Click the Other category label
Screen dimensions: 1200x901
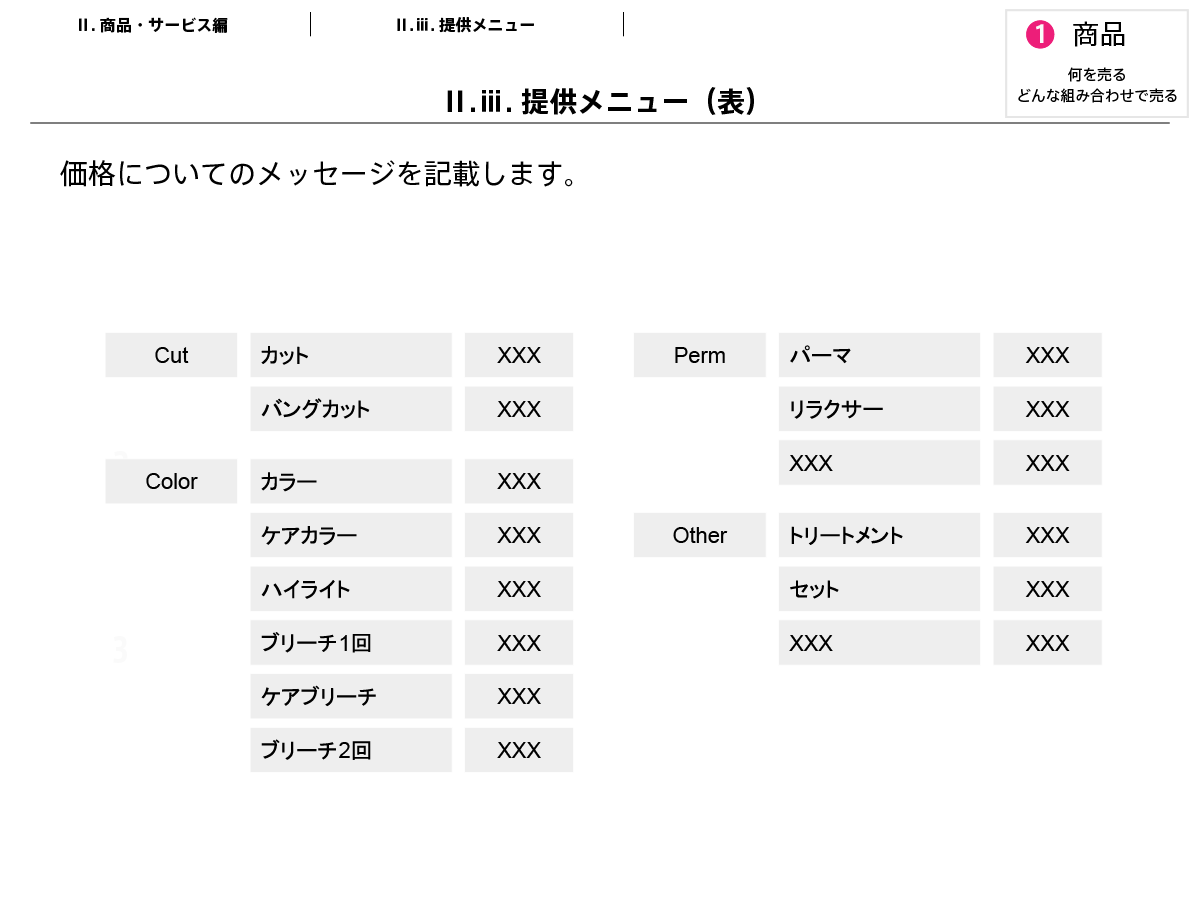699,535
